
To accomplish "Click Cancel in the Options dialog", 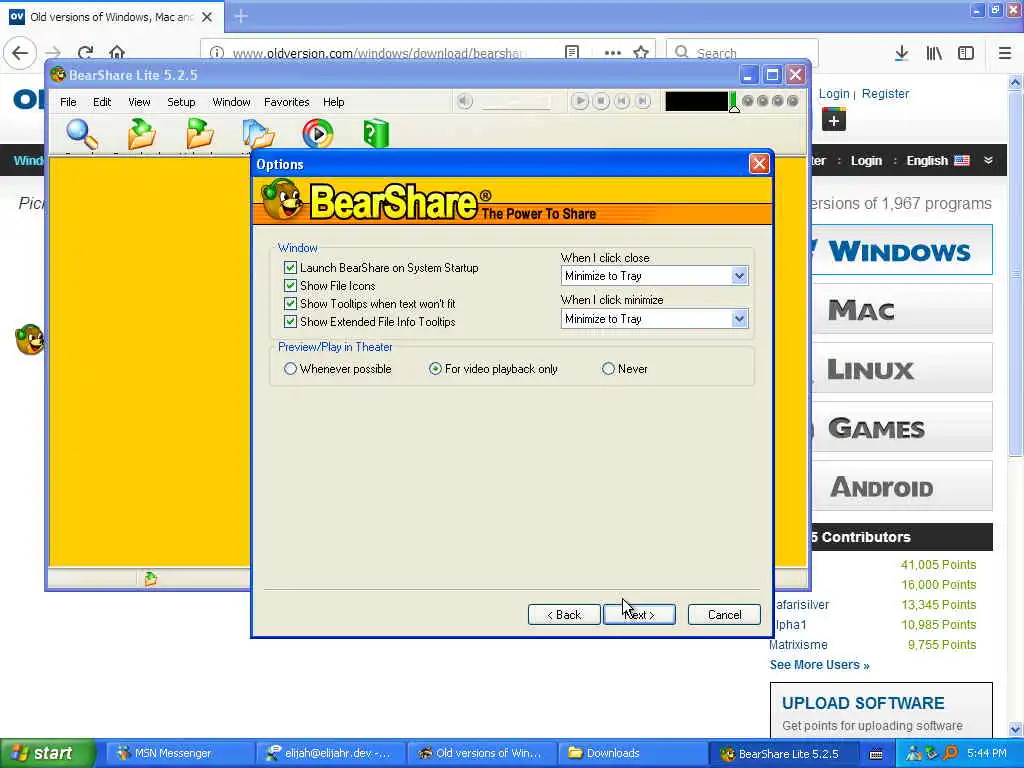I will [x=724, y=615].
